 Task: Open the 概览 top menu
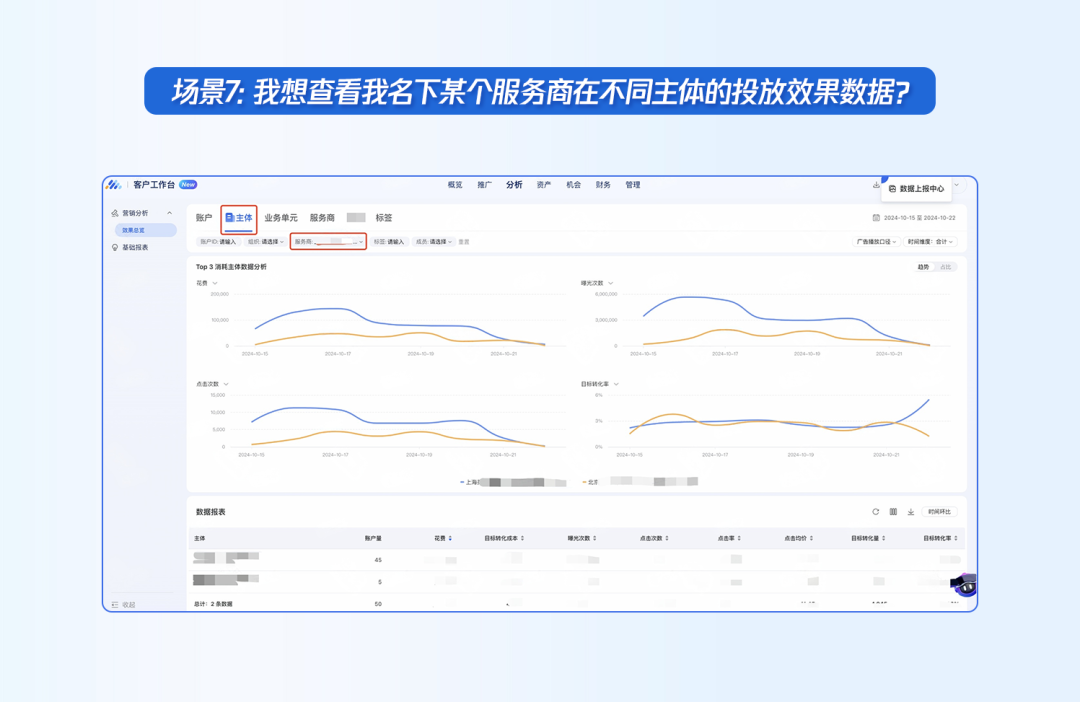455,185
